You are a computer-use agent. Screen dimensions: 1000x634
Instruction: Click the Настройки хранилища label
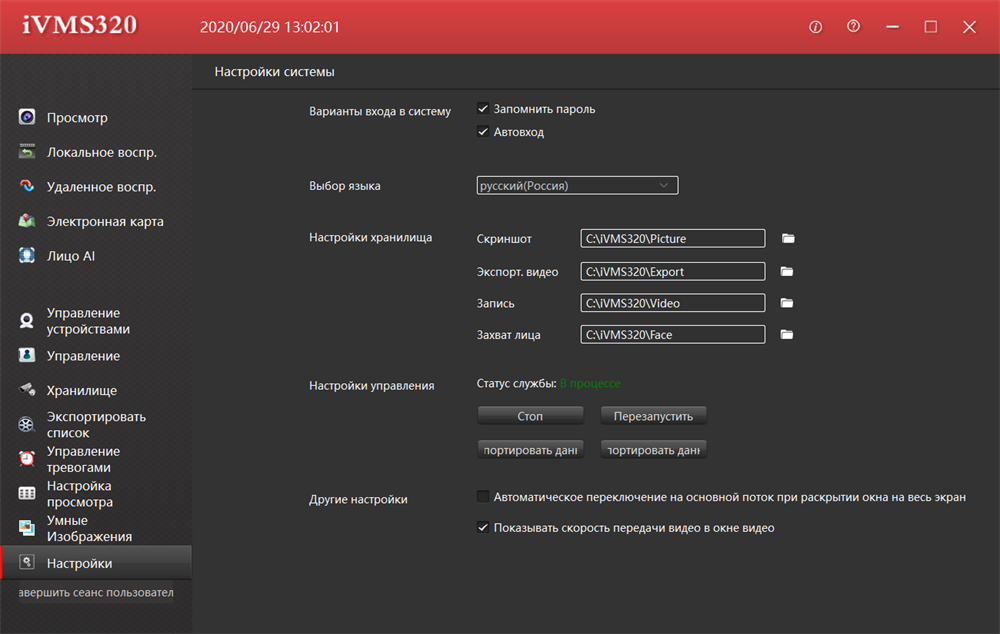[x=371, y=237]
